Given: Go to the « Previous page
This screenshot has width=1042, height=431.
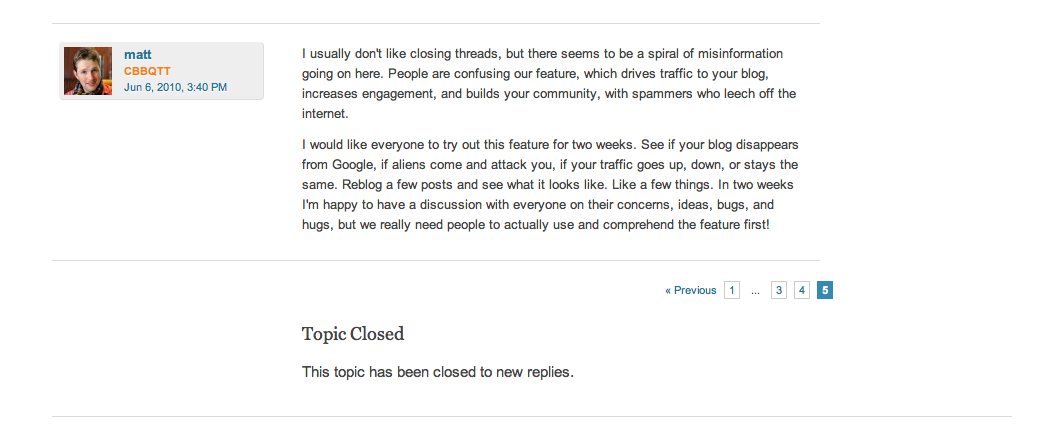Looking at the screenshot, I should click(691, 290).
